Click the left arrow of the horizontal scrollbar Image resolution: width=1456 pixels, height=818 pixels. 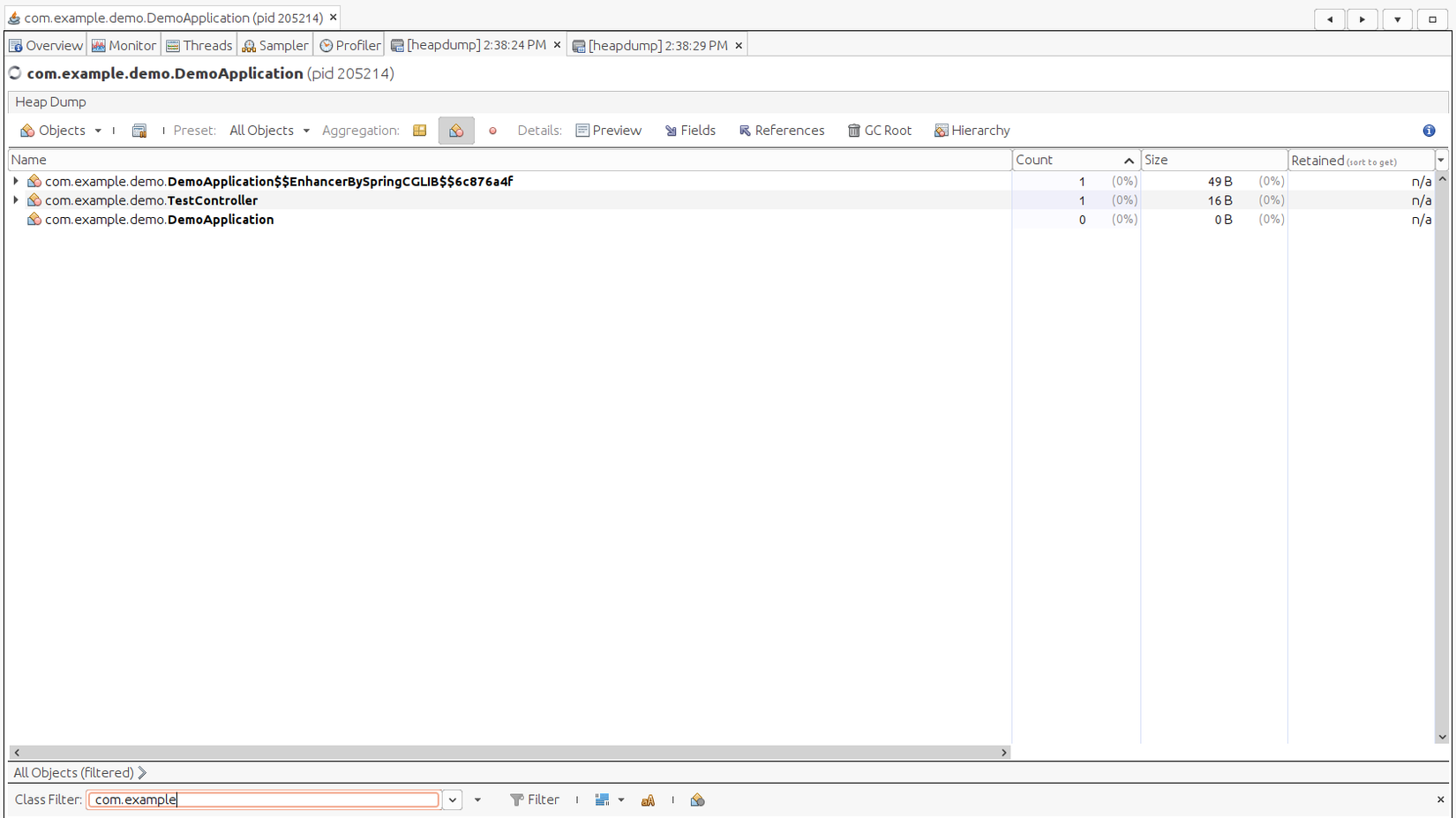pyautogui.click(x=17, y=753)
